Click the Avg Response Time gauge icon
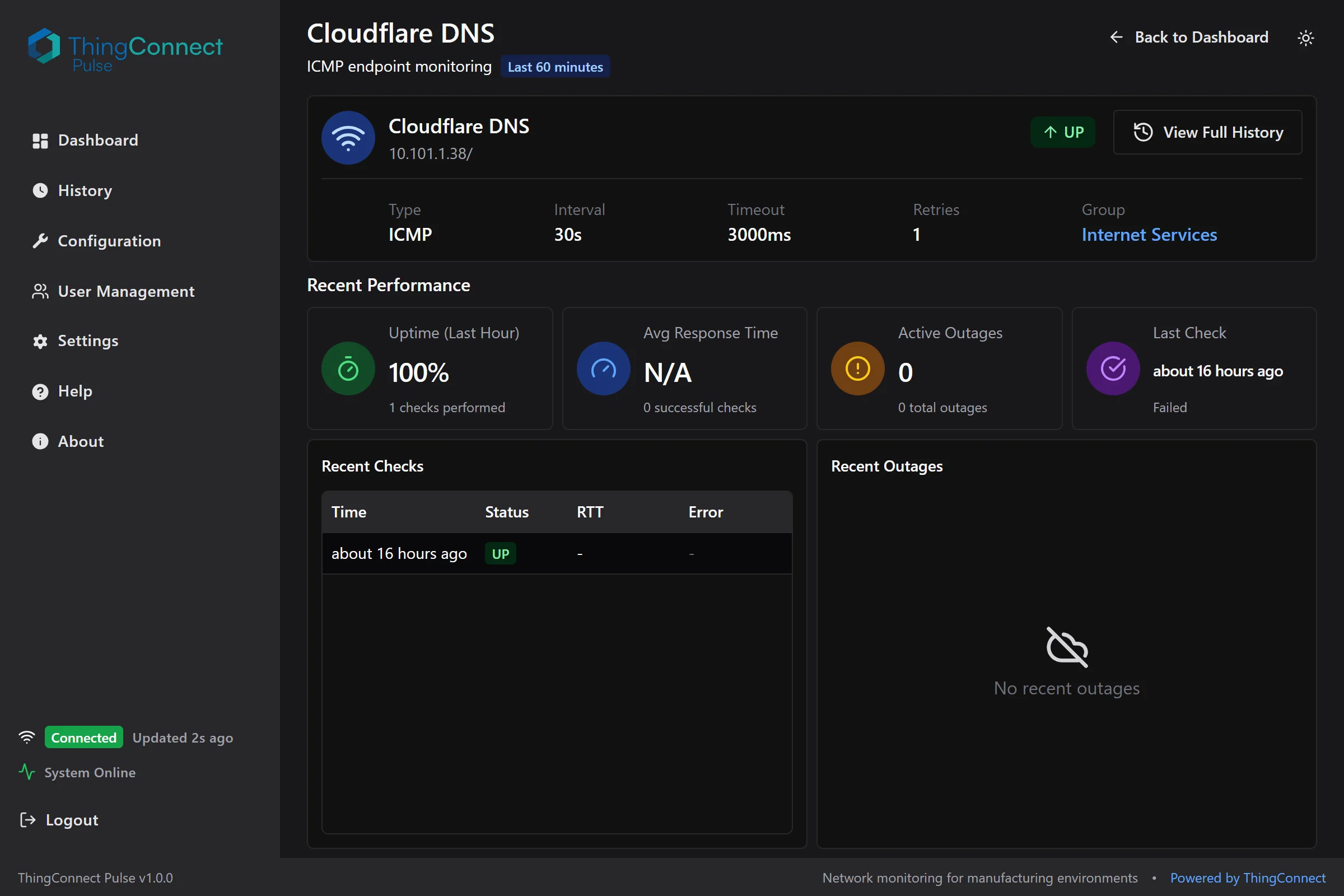 pyautogui.click(x=603, y=368)
